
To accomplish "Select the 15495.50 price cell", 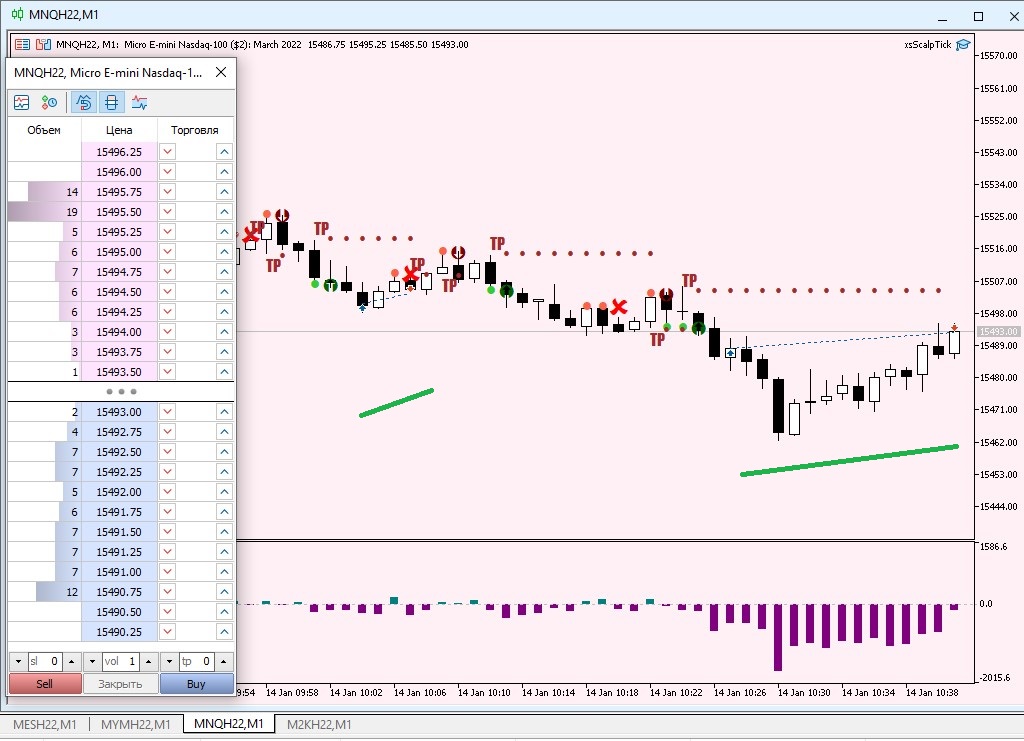I will click(x=119, y=212).
